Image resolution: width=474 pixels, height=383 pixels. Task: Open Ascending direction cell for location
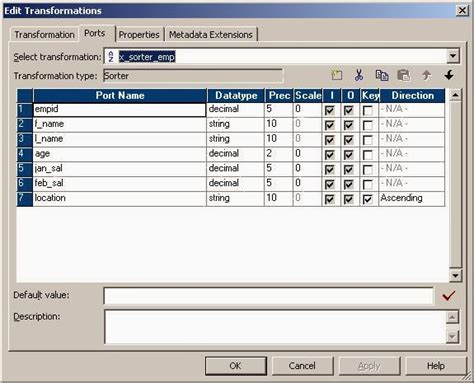[412, 199]
